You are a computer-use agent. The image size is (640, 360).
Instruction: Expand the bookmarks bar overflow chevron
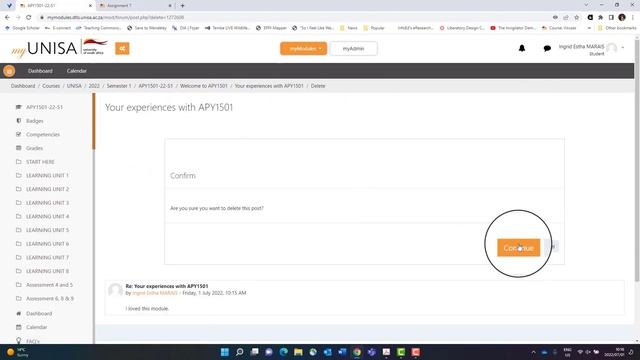click(589, 28)
